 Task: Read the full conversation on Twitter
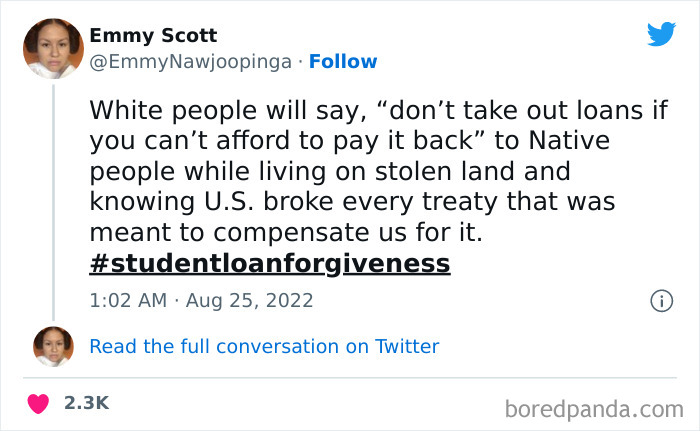(264, 347)
